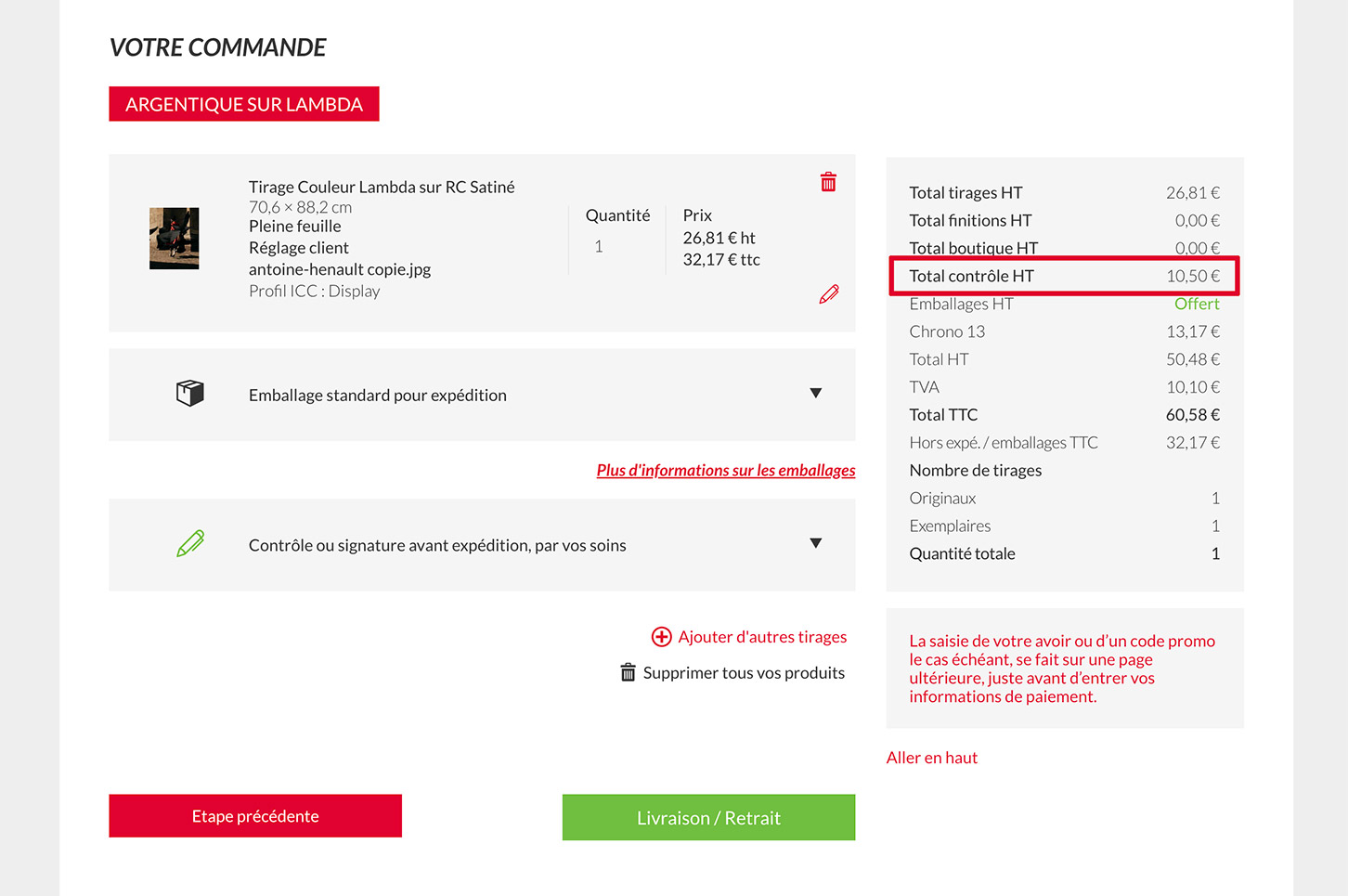The image size is (1348, 896).
Task: Click the green pencil signature icon
Action: pyautogui.click(x=190, y=544)
